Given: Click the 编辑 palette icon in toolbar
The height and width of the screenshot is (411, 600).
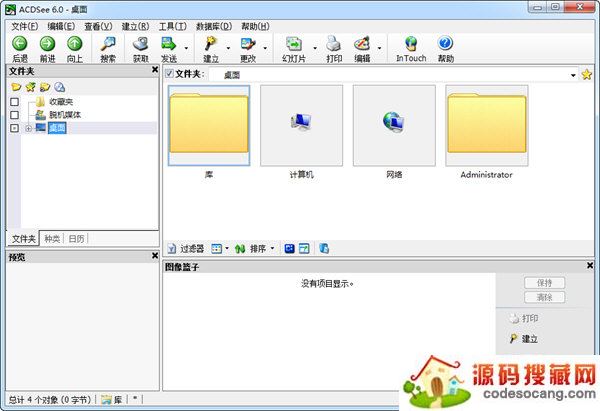Looking at the screenshot, I should [x=362, y=44].
